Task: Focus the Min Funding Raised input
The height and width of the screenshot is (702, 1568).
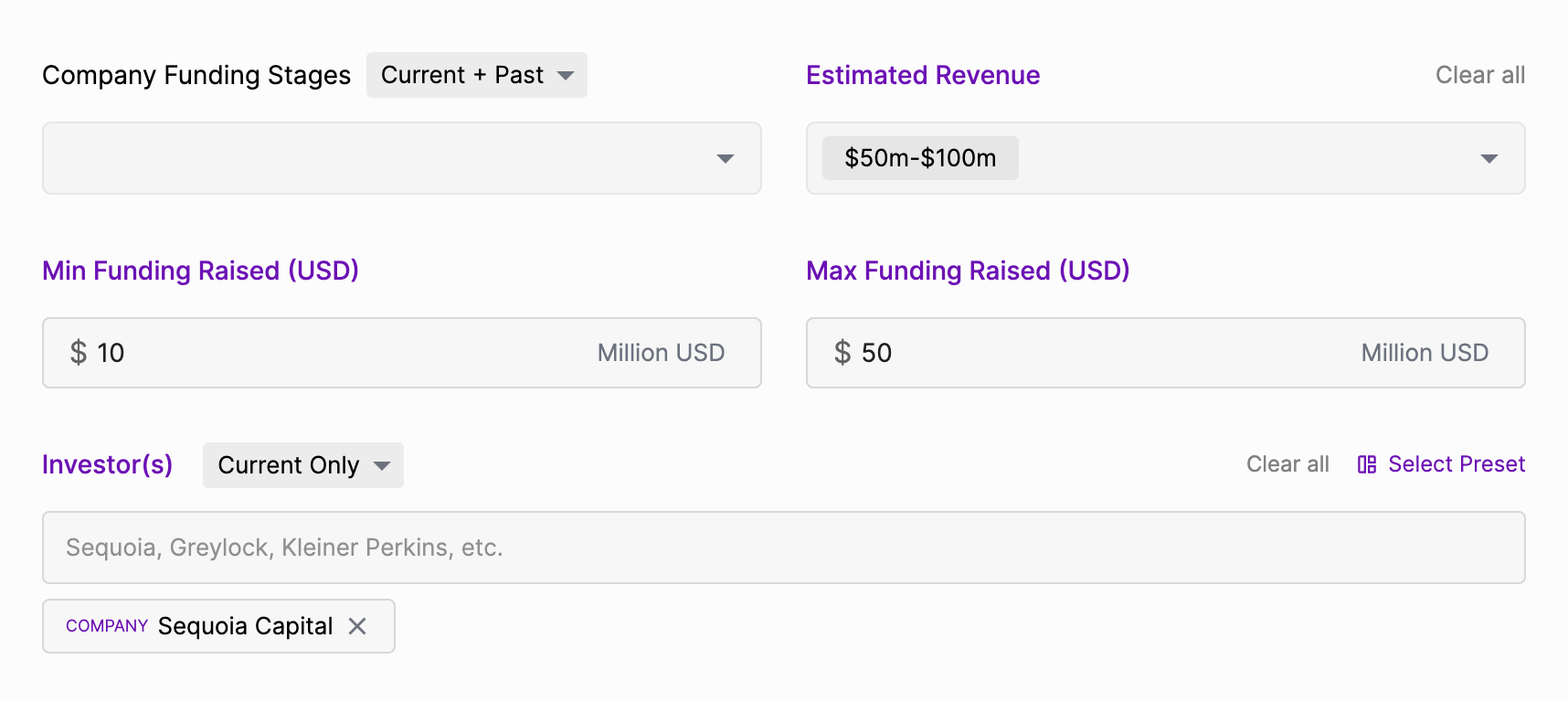Action: (402, 353)
